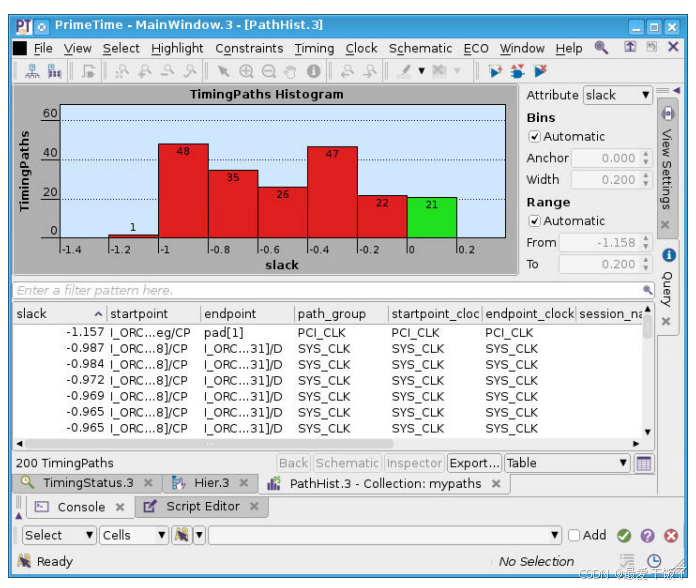Screen dimensions: 696x588
Task: Click the red X cancel icon
Action: pyautogui.click(x=671, y=536)
